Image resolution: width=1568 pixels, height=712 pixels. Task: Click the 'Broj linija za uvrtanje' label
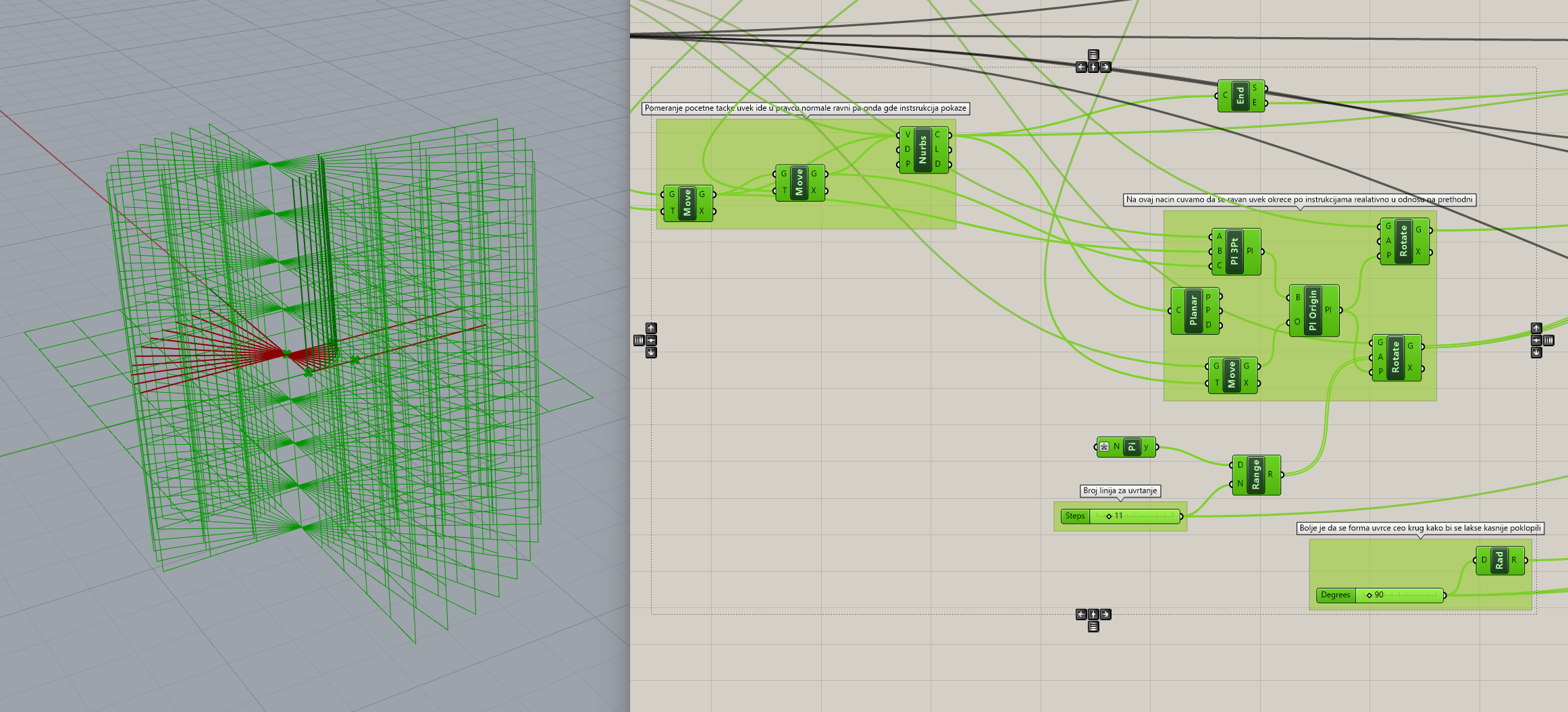coord(1120,491)
